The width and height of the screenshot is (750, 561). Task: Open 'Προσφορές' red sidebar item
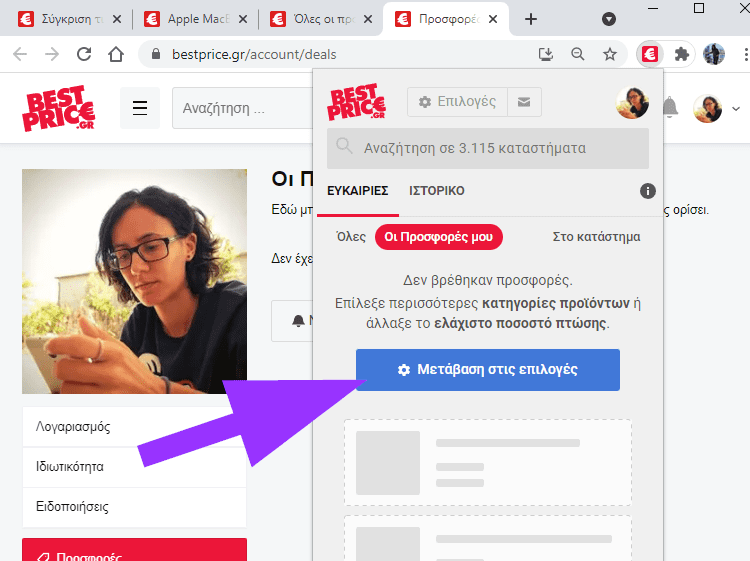point(134,550)
